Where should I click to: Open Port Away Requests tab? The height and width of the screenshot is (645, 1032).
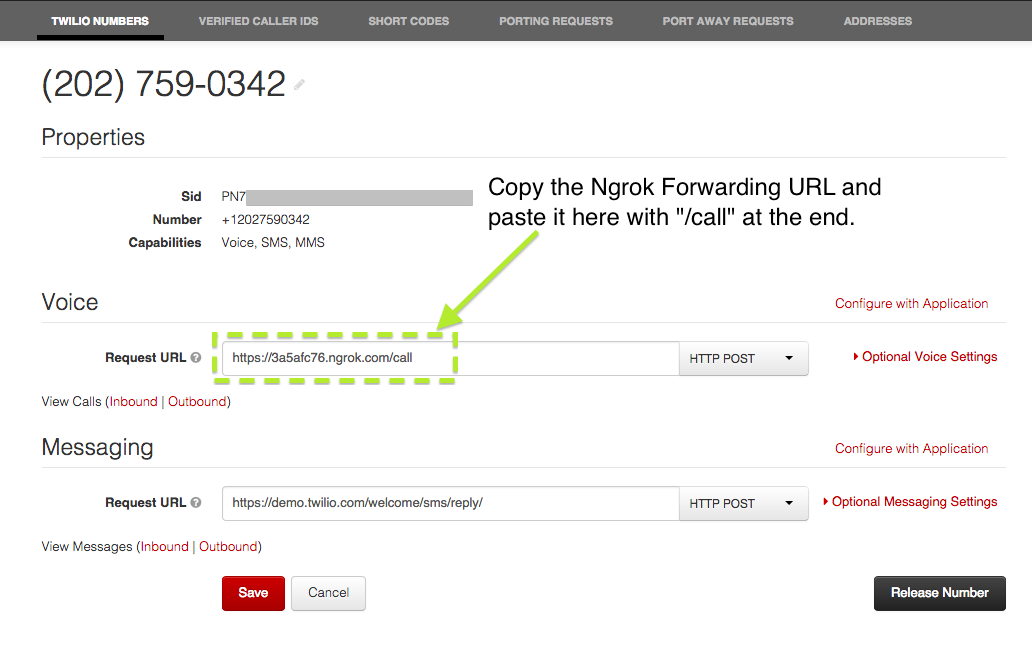pos(728,21)
